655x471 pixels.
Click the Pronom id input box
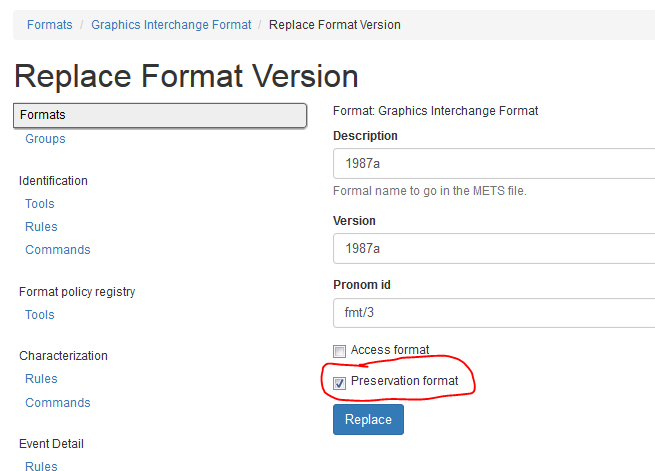pos(494,313)
